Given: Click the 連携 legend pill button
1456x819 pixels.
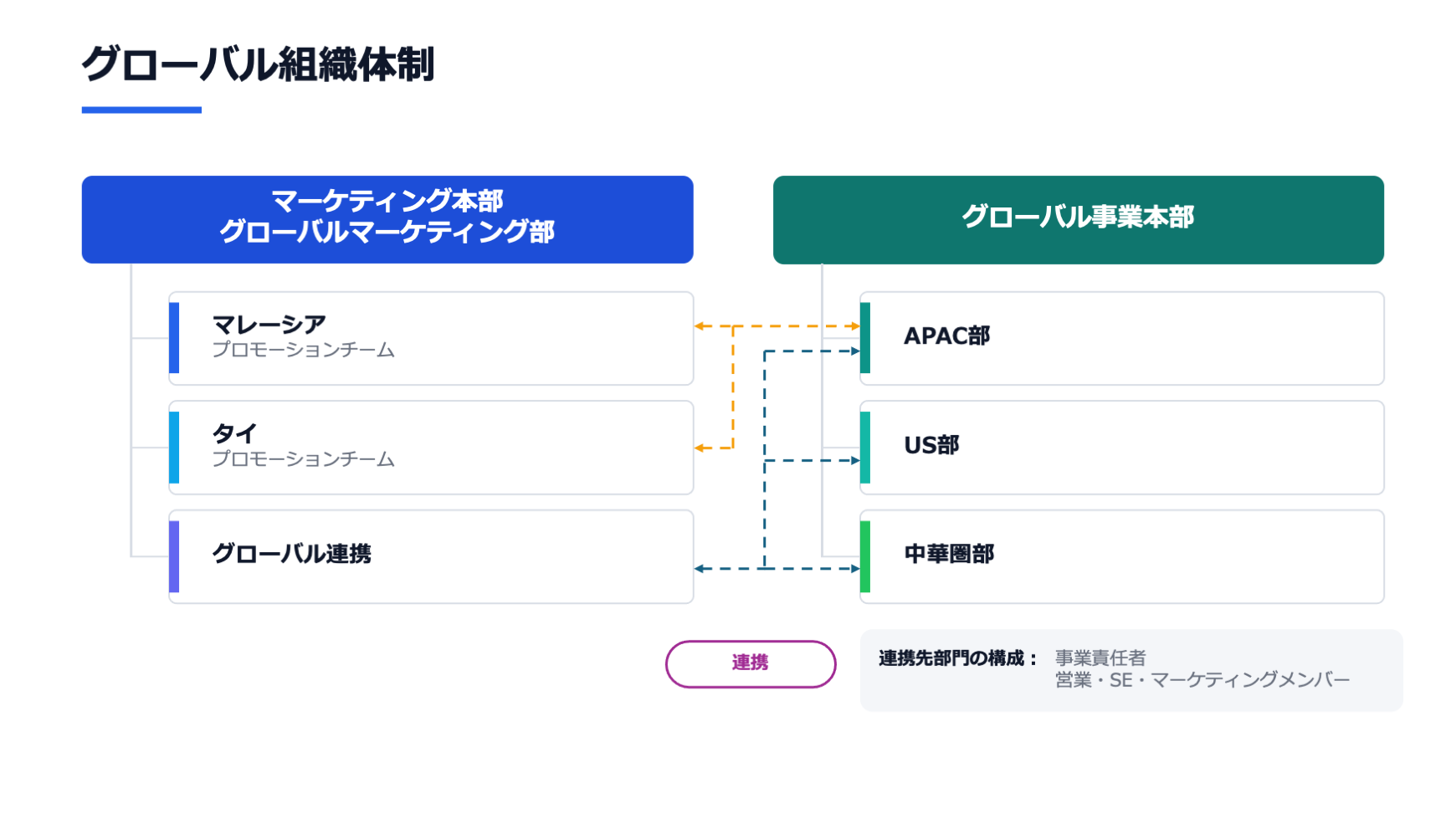Looking at the screenshot, I should click(x=751, y=664).
